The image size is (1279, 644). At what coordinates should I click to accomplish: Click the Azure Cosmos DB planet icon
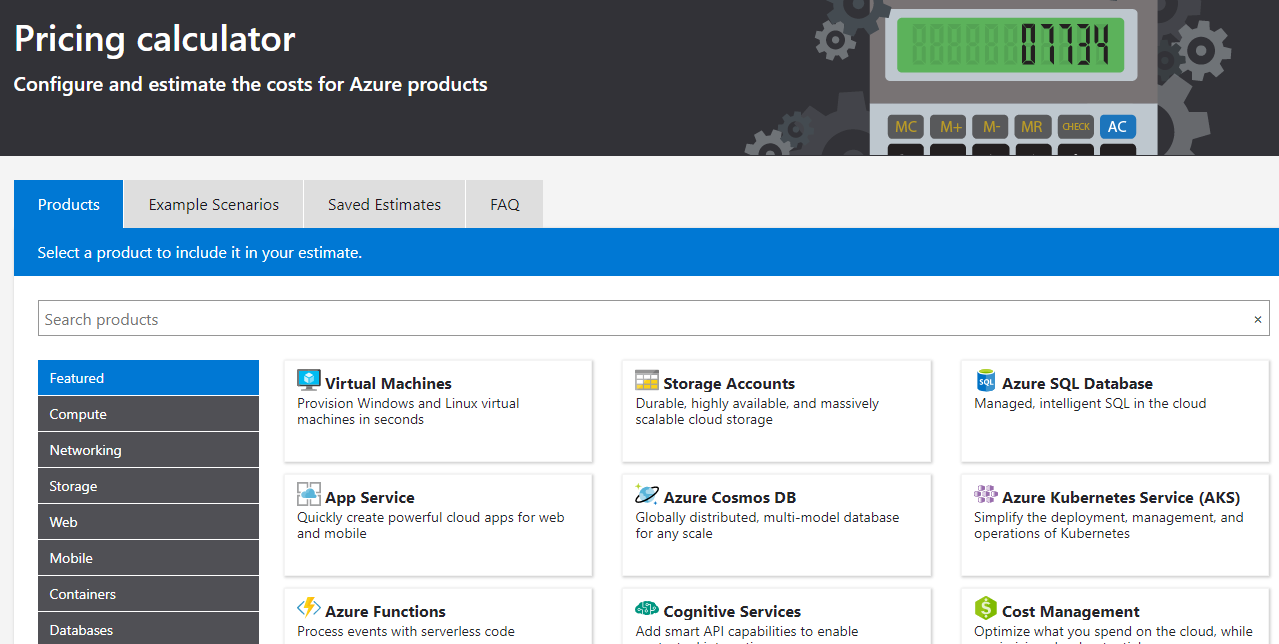[x=647, y=494]
